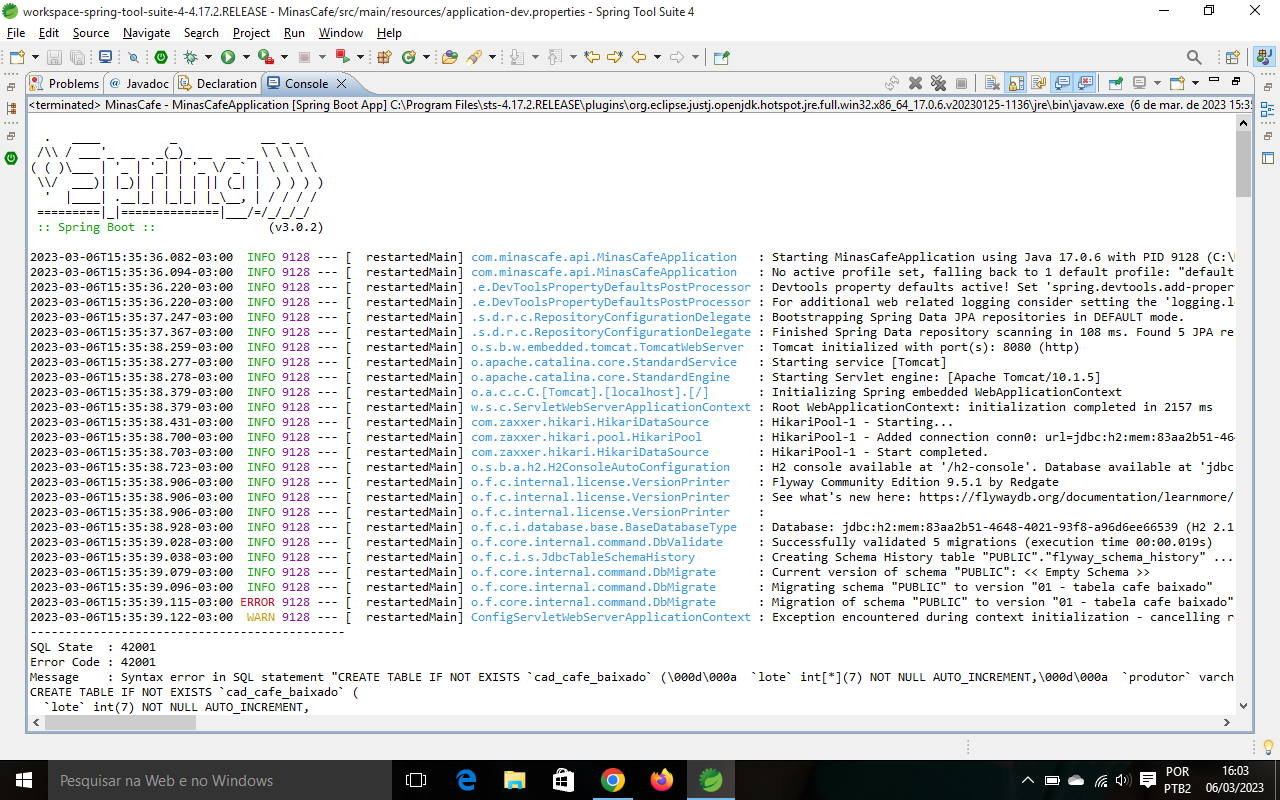Image resolution: width=1280 pixels, height=800 pixels.
Task: Toggle Word Wrap in the console
Action: pyautogui.click(x=1038, y=84)
